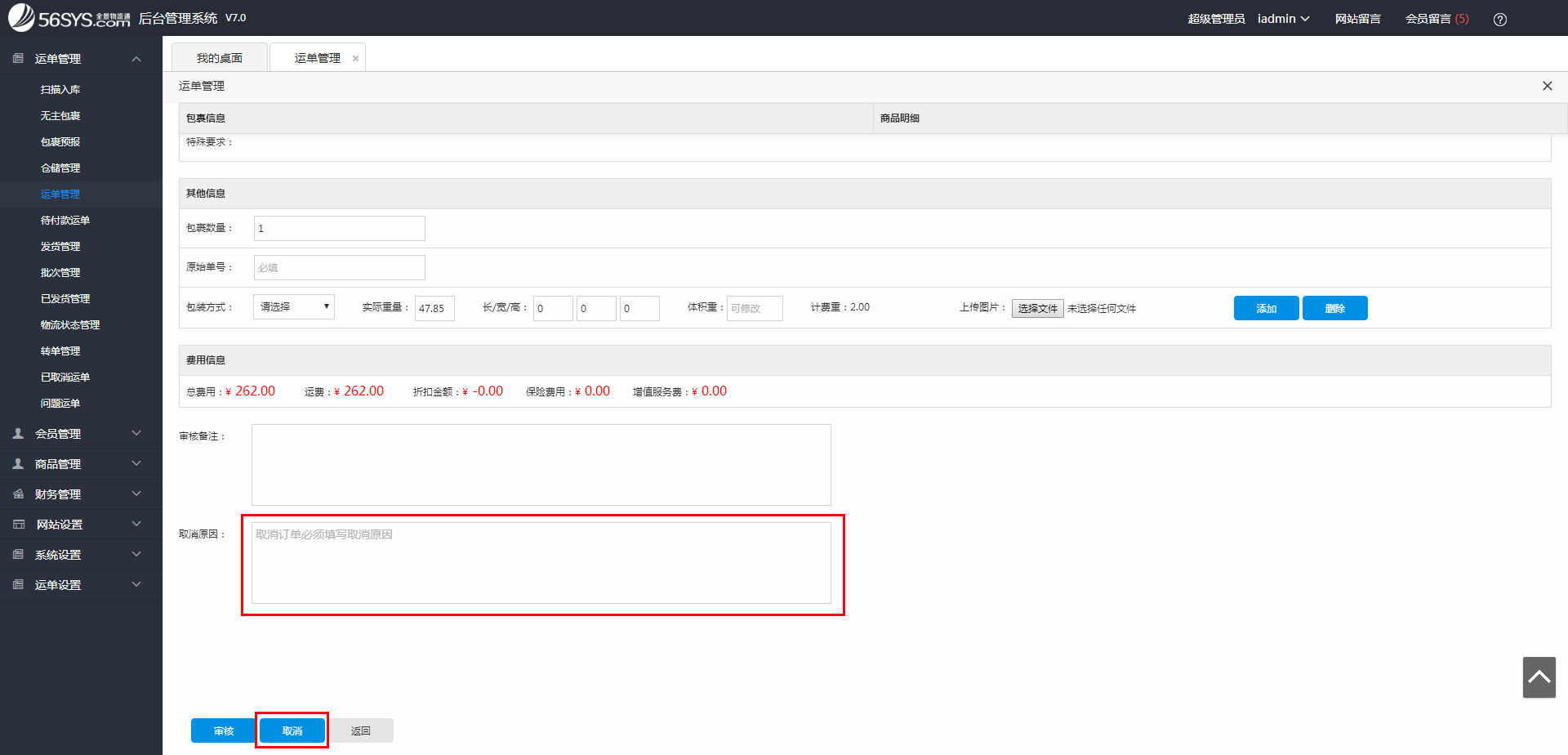1568x755 pixels.
Task: Click the 选择文件 upload button
Action: [1037, 308]
